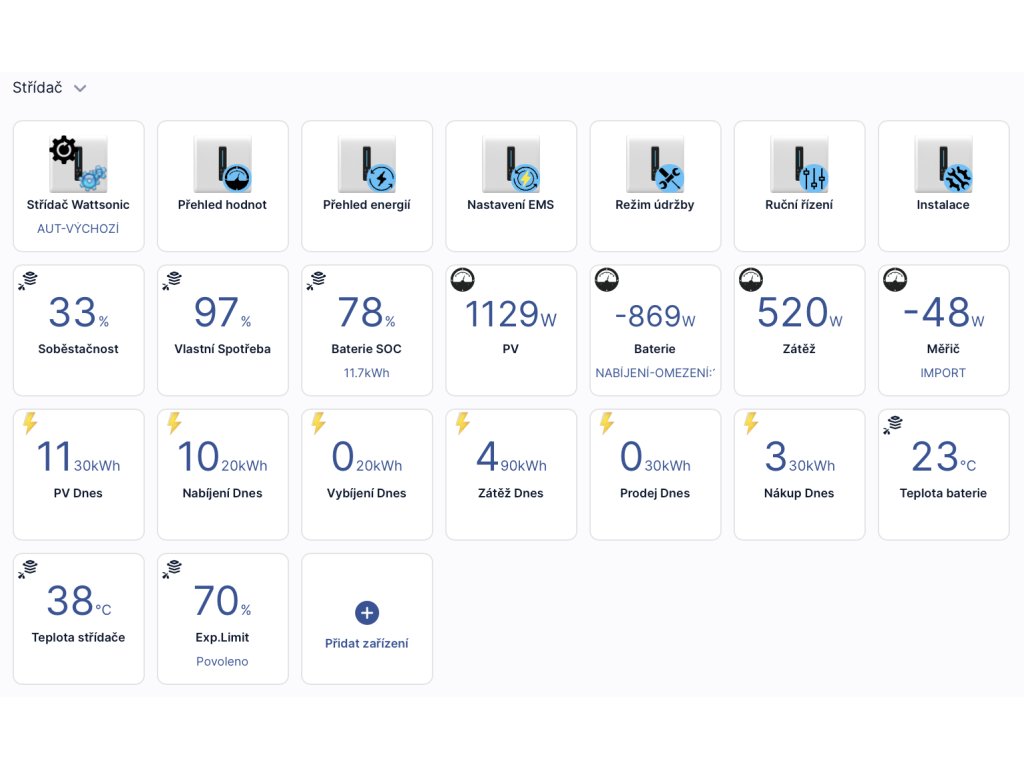Click the lightning icon on PV Dnes
This screenshot has height=768, width=1024.
coord(30,424)
